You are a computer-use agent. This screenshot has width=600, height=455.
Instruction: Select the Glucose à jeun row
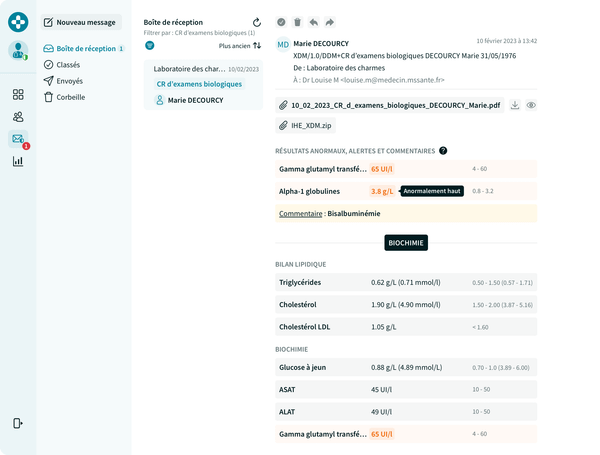point(406,367)
